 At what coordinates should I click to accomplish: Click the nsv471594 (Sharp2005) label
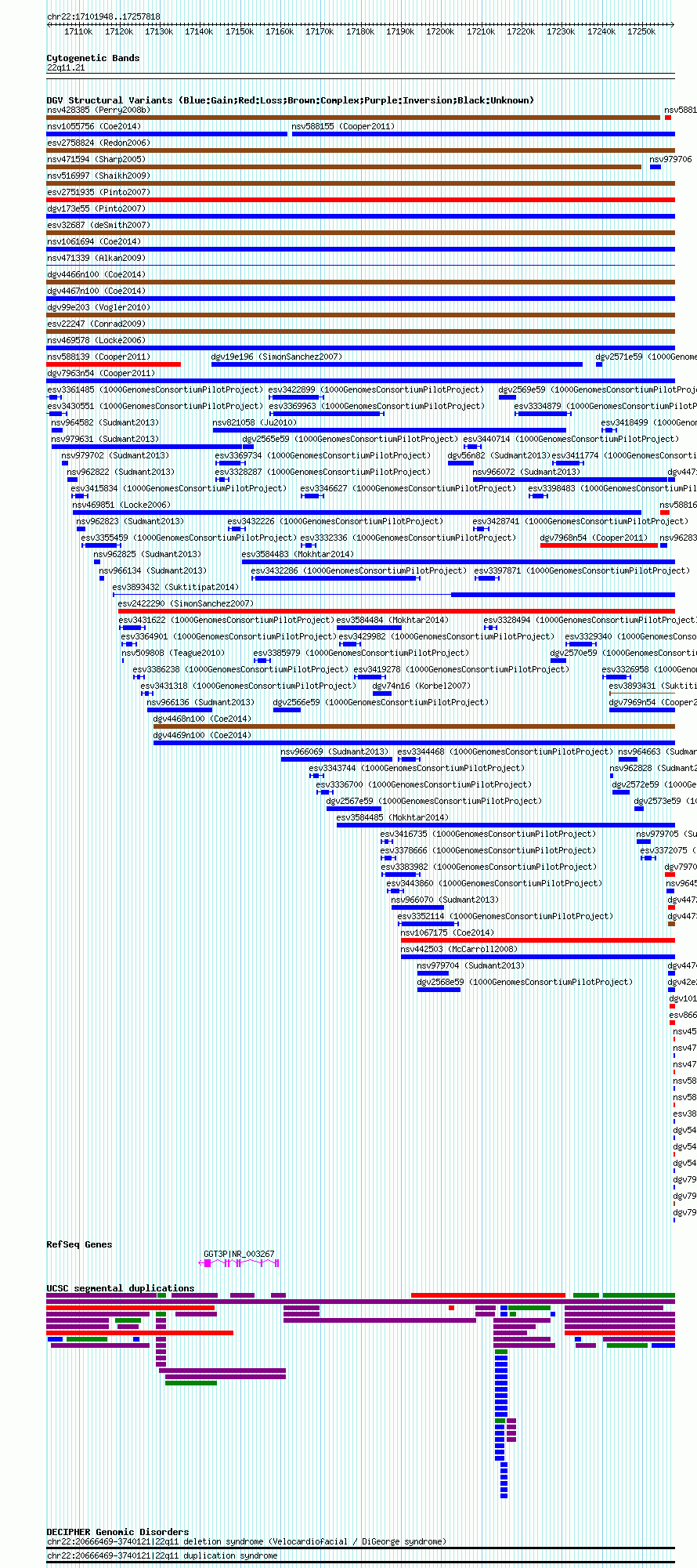96,159
